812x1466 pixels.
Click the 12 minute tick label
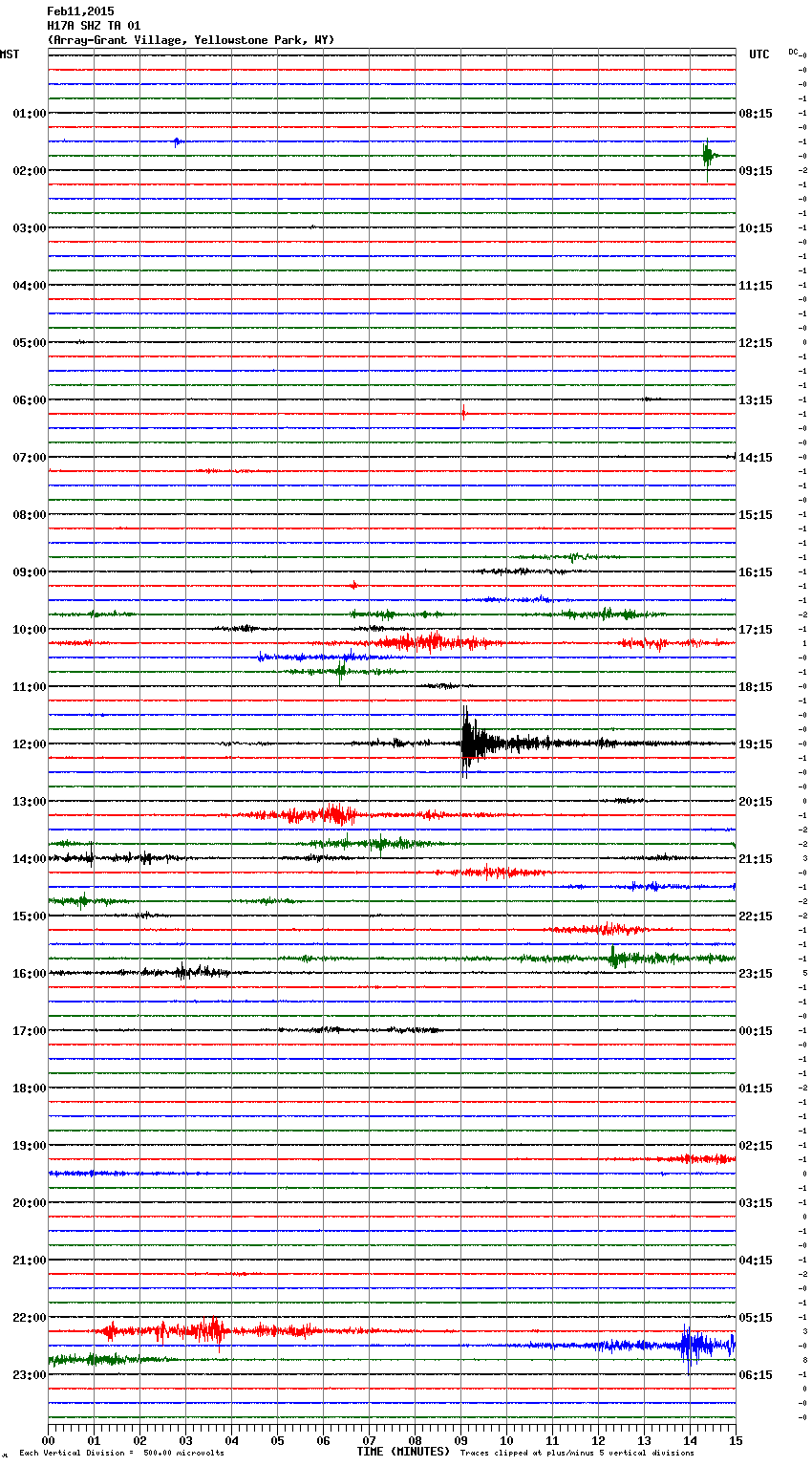pos(598,1440)
